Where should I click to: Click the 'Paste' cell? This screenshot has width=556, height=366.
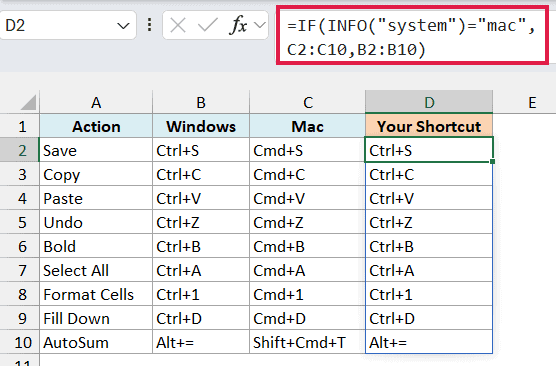[96, 198]
